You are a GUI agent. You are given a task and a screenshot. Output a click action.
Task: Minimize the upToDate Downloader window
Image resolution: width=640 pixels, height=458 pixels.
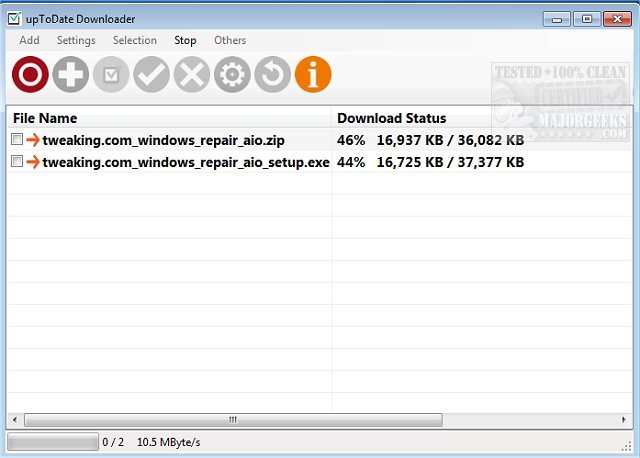click(557, 19)
